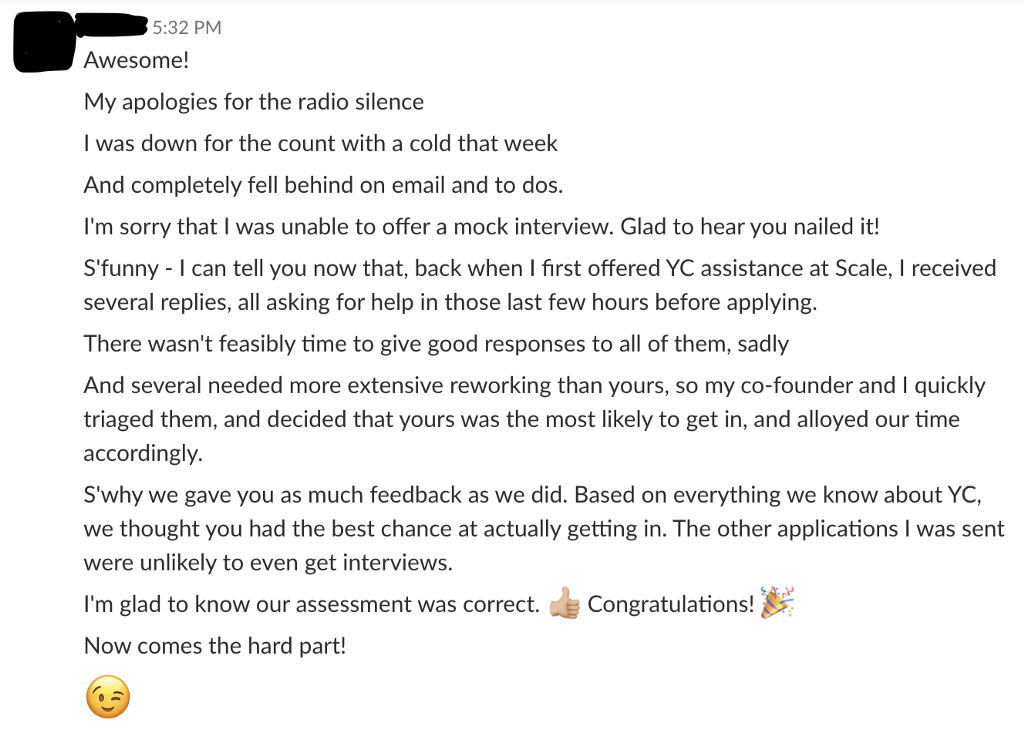Click the thumbs up emoji

(x=564, y=605)
